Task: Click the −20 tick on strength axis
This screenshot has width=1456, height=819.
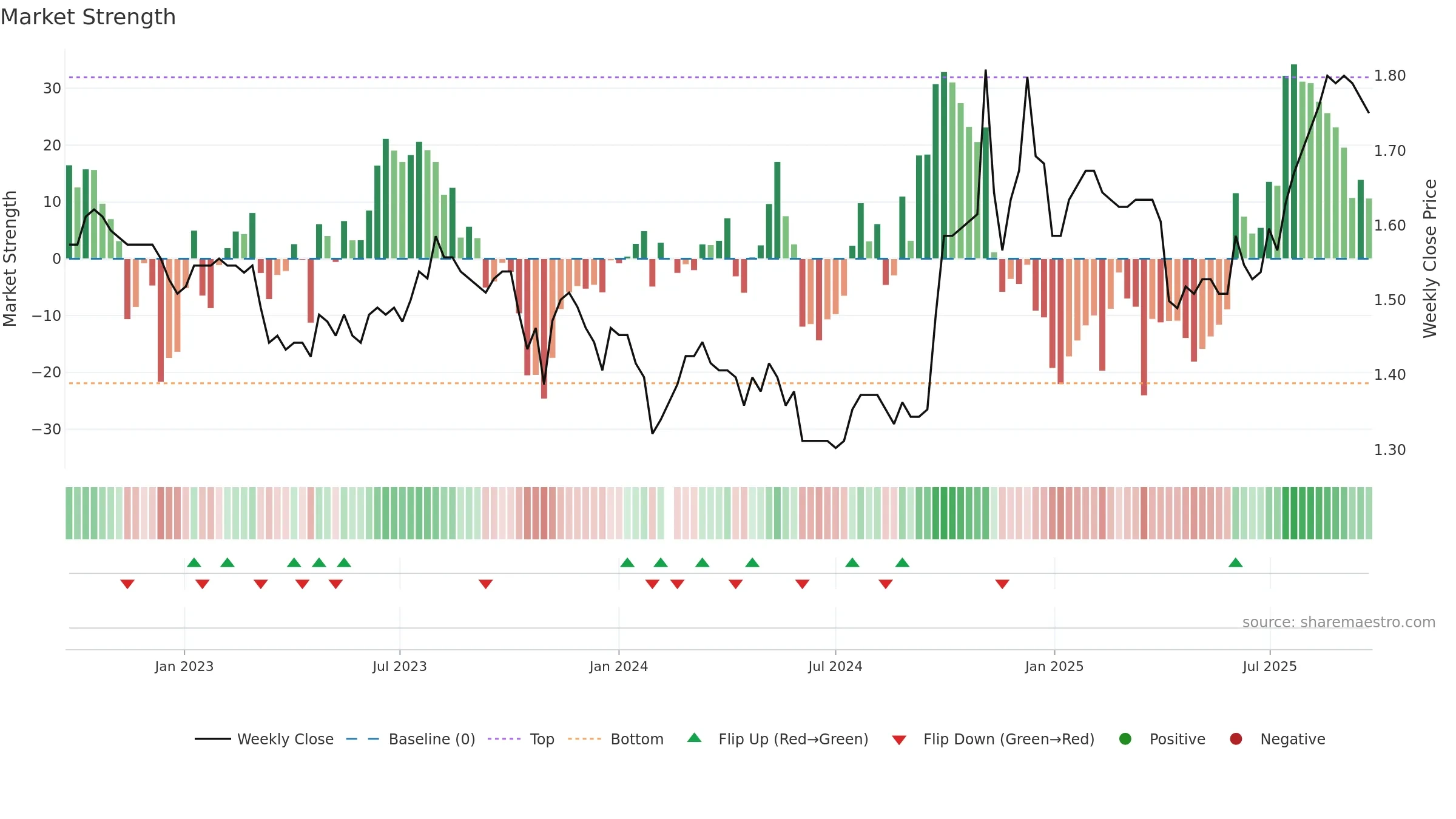Action: [x=47, y=372]
